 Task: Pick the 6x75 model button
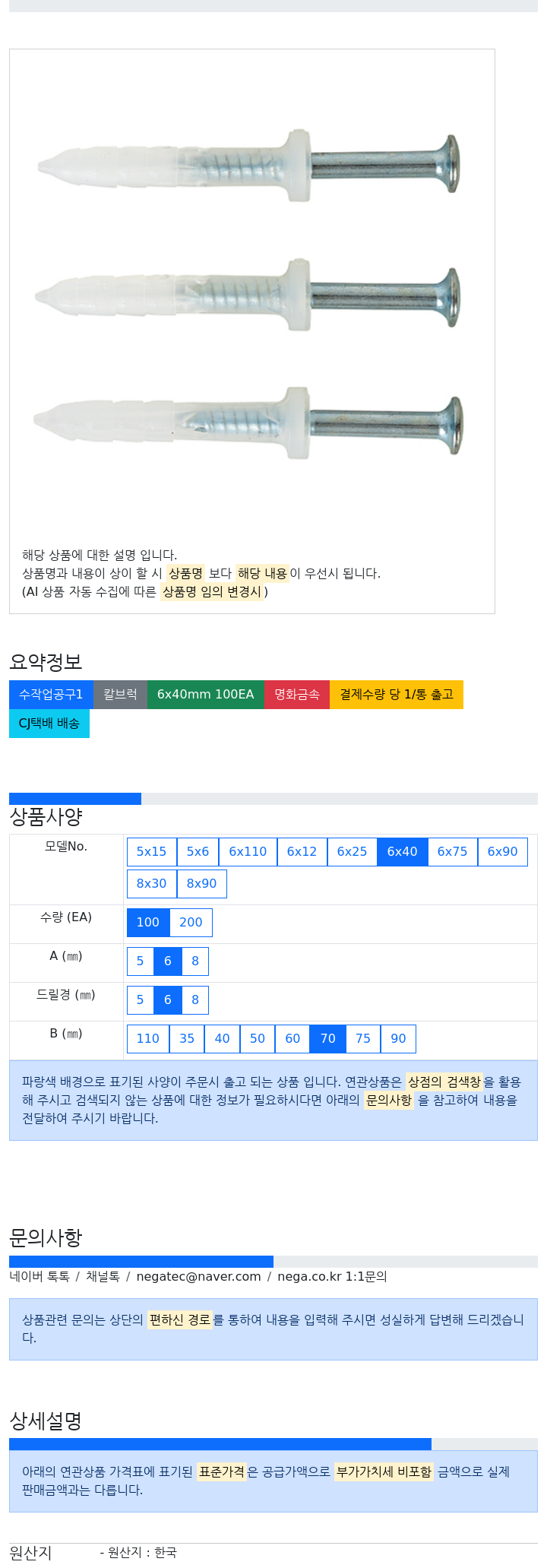pyautogui.click(x=452, y=851)
